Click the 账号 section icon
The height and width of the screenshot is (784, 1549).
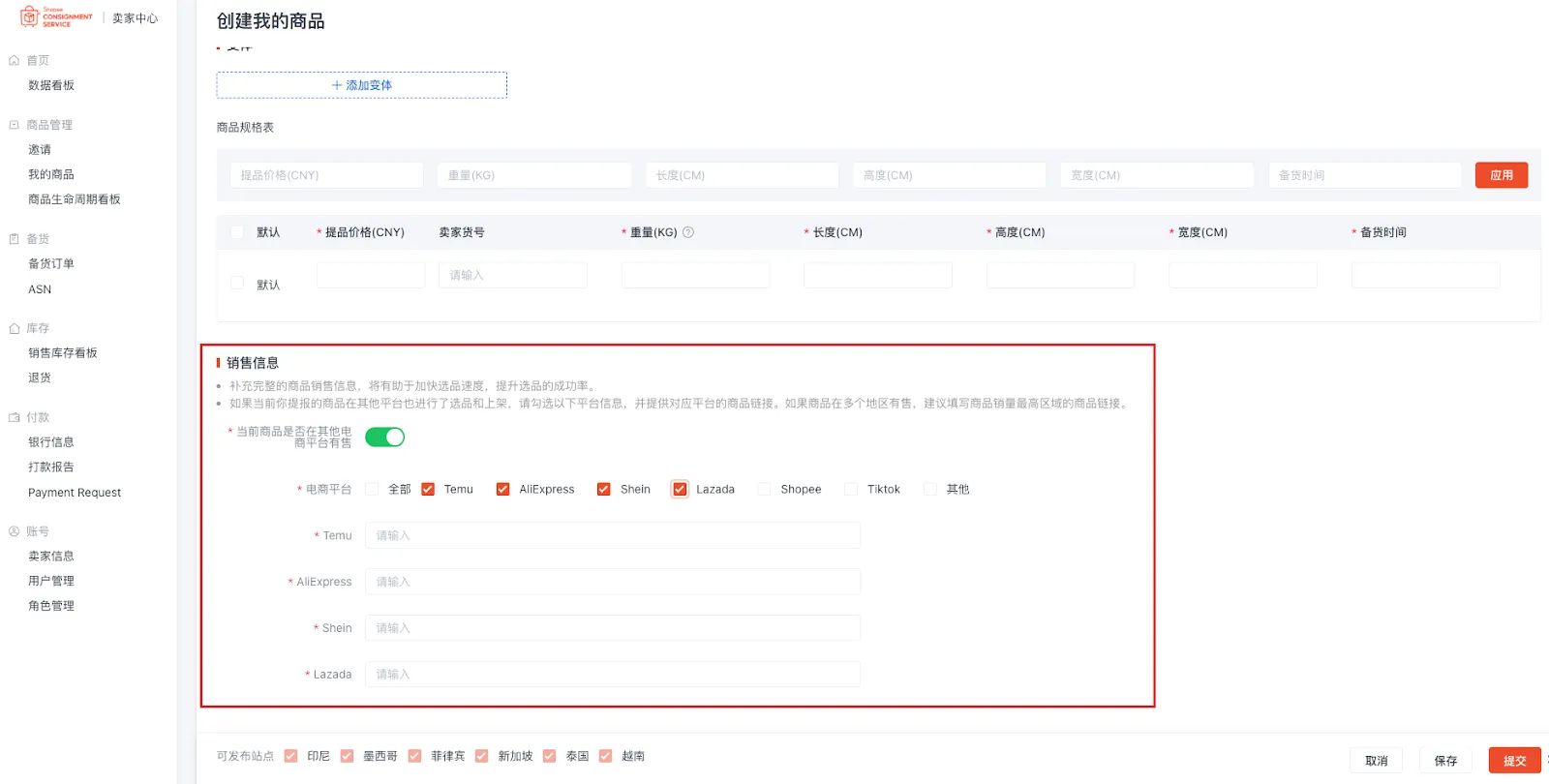pos(15,531)
